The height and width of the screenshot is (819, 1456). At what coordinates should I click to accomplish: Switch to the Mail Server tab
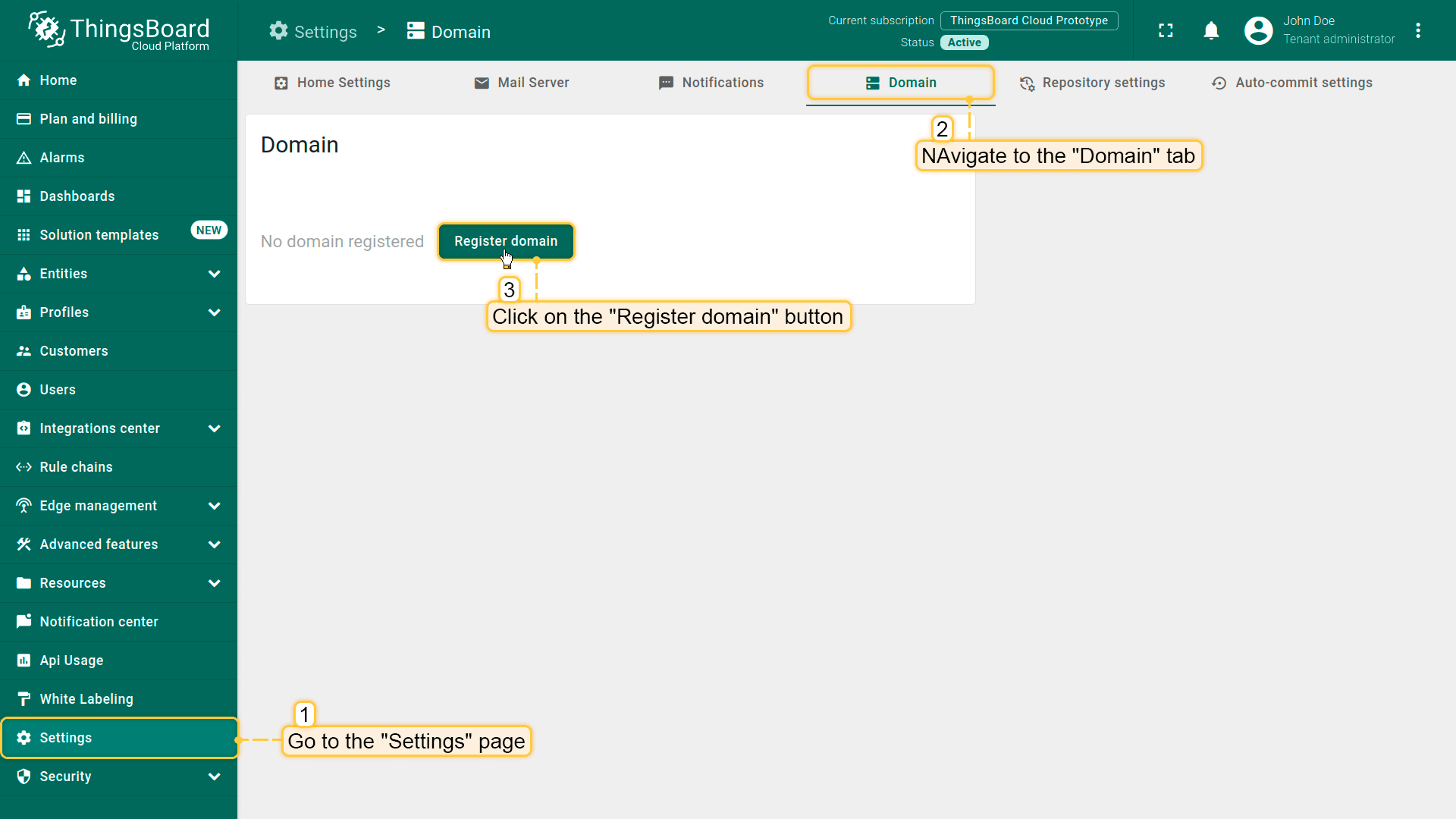tap(522, 83)
